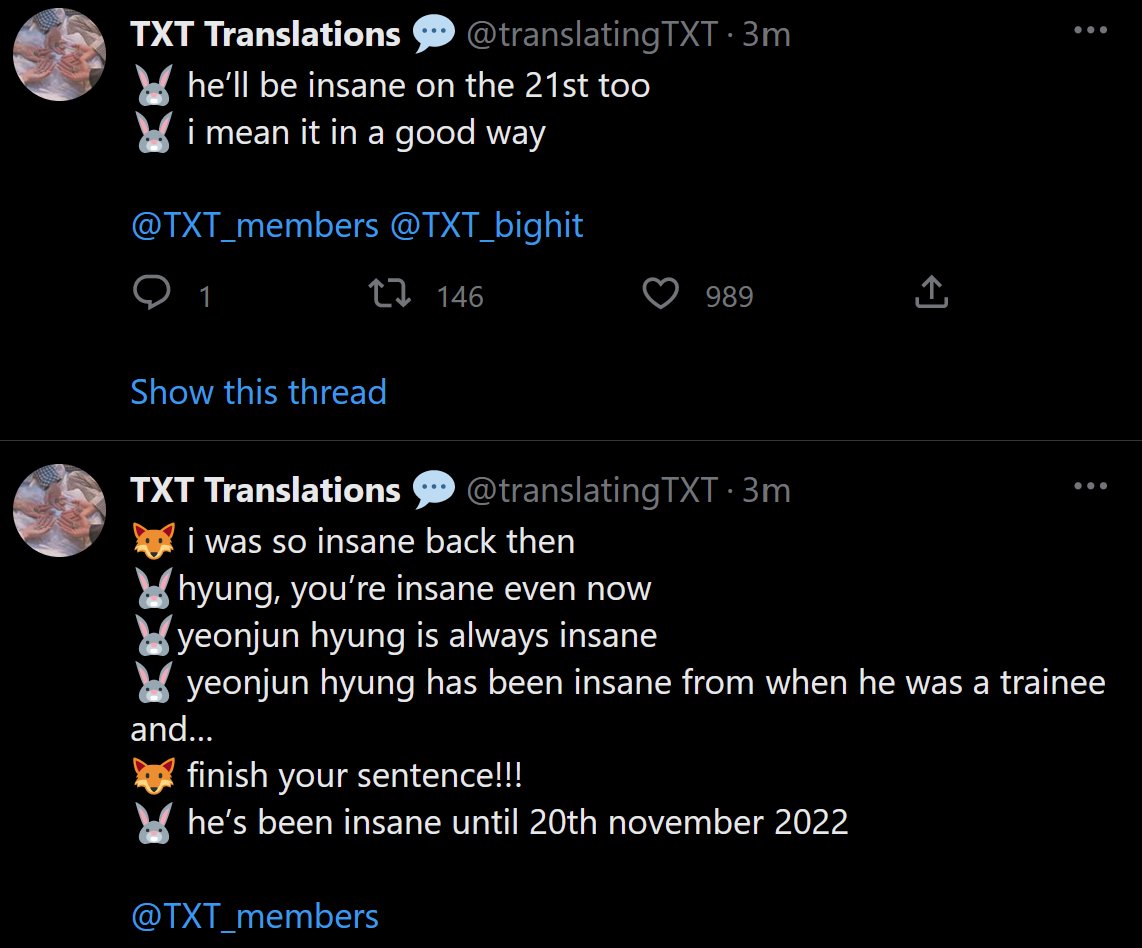
Task: Like the first tweet with heart icon
Action: pyautogui.click(x=661, y=293)
